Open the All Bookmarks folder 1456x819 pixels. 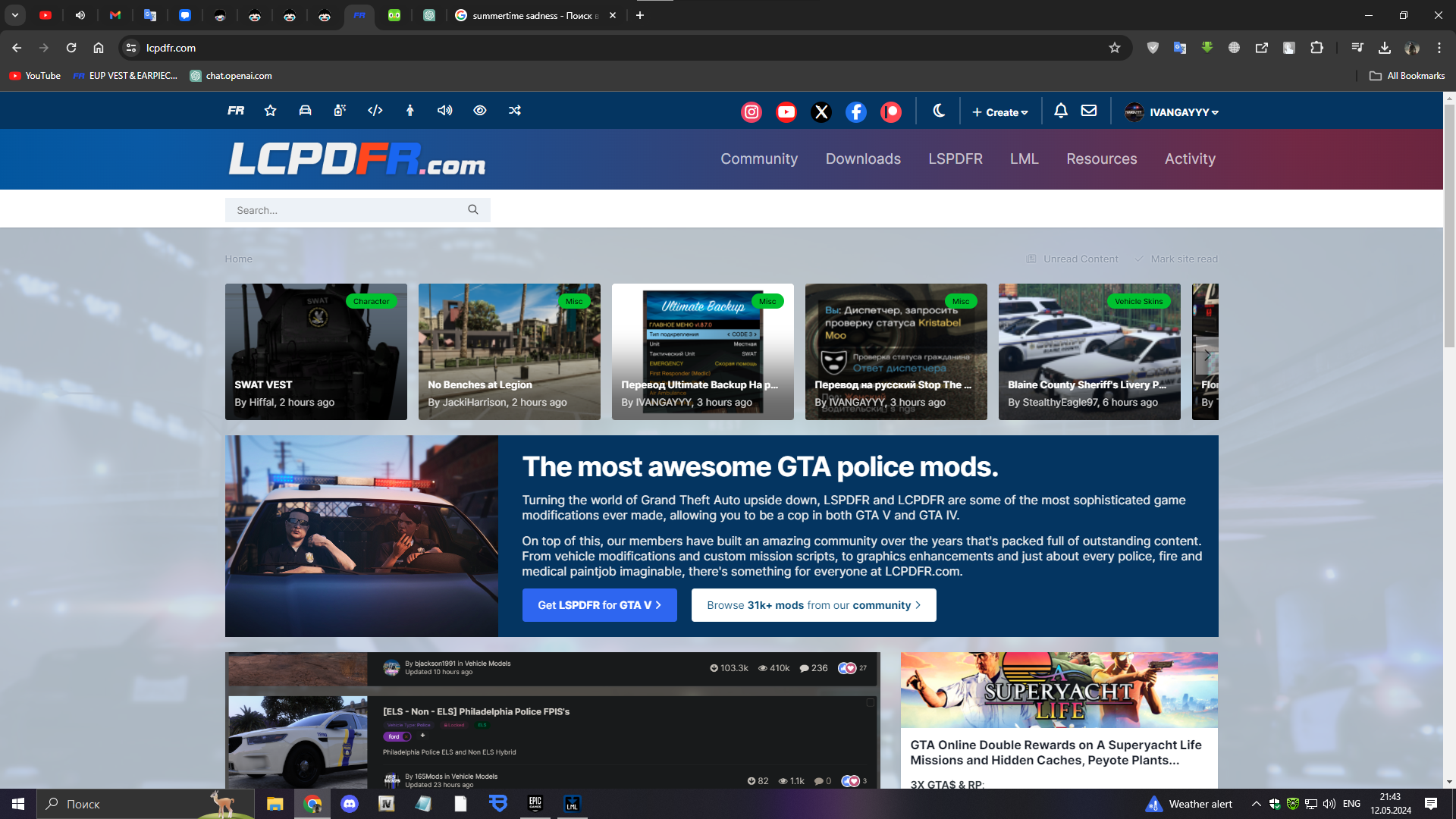tap(1407, 76)
